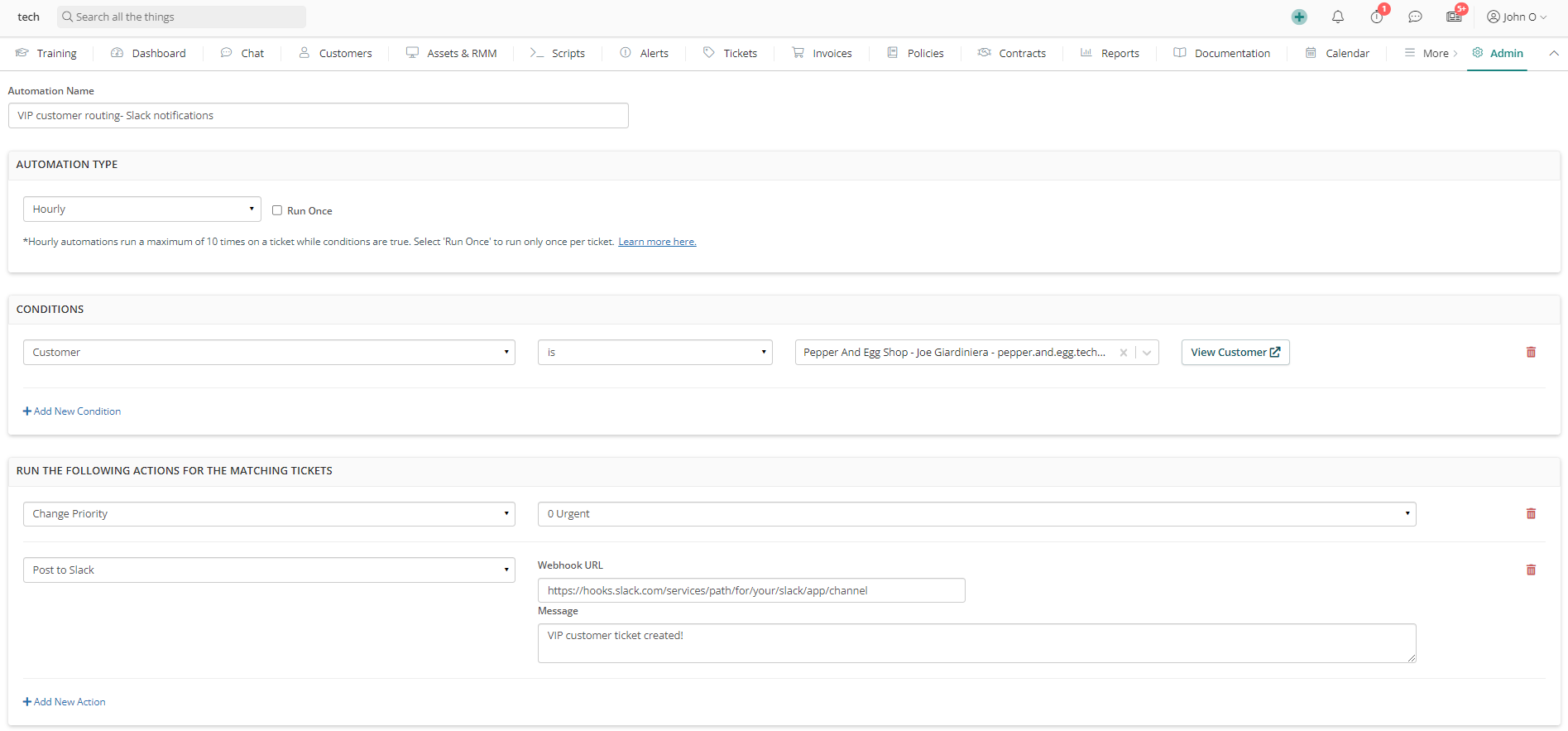Click the Add New Condition link

point(72,411)
